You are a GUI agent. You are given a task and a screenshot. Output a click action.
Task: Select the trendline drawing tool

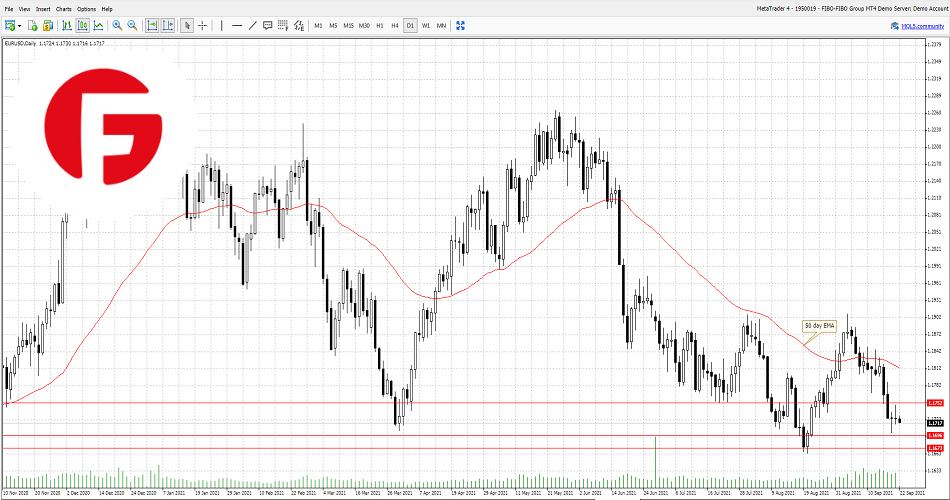point(252,25)
